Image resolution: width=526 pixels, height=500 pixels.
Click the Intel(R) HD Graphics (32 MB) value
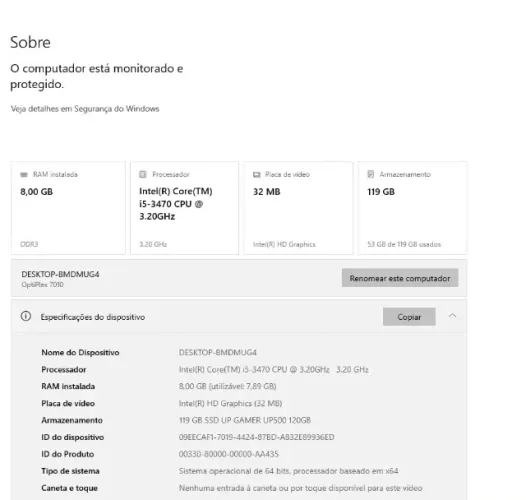[230, 403]
